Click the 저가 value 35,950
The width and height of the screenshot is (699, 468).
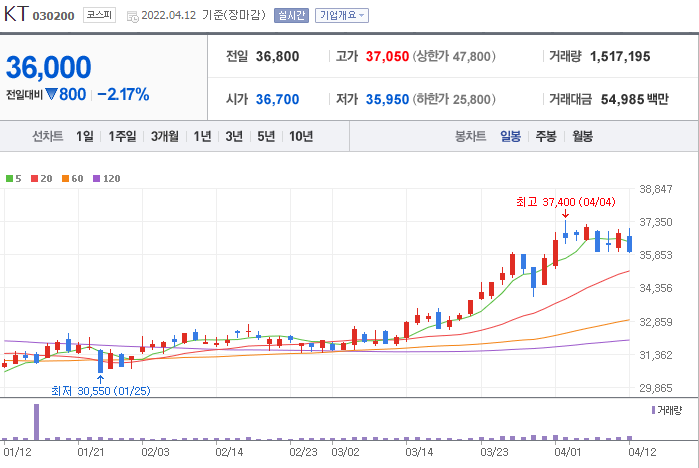click(x=387, y=99)
